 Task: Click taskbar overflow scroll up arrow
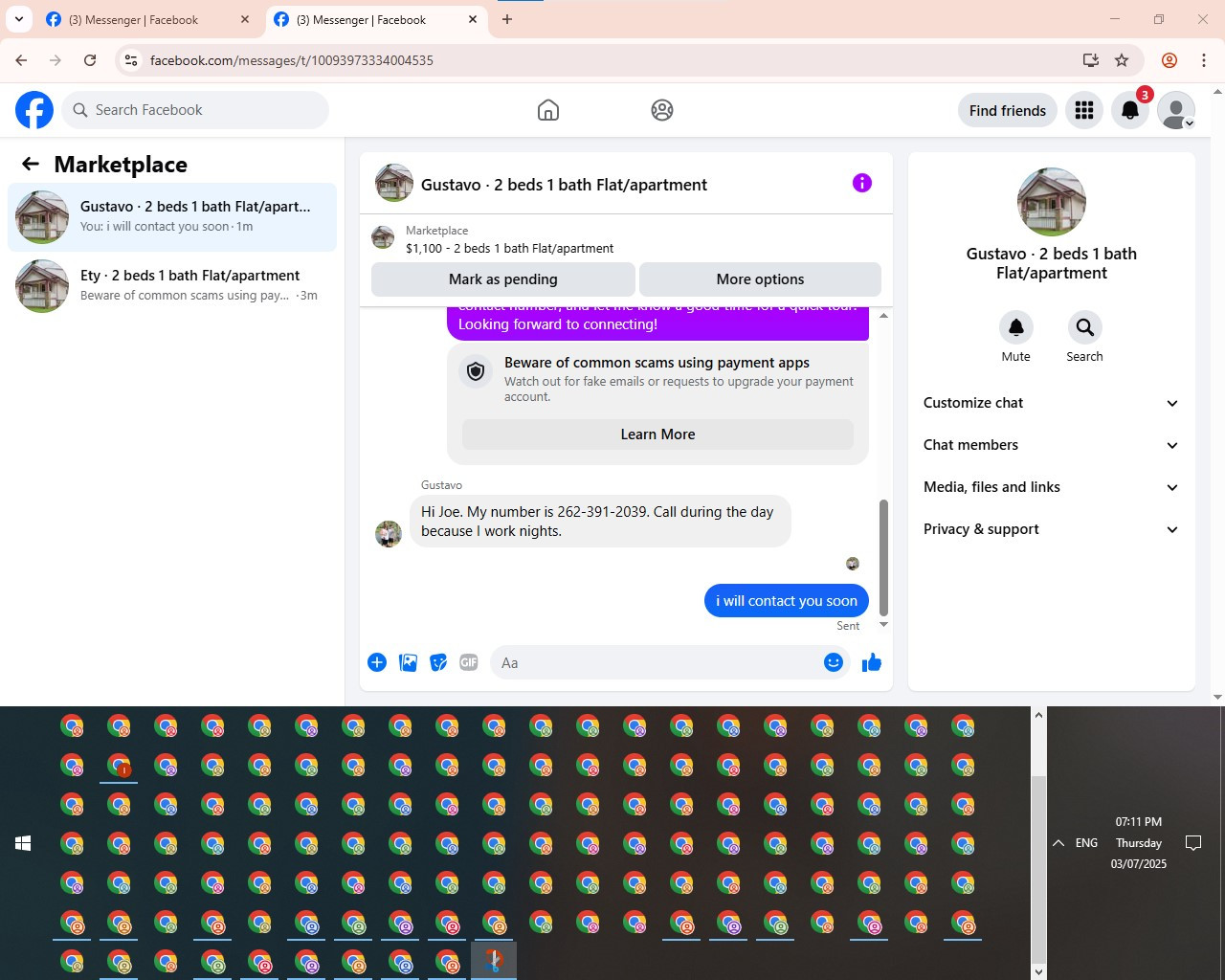[x=1038, y=714]
